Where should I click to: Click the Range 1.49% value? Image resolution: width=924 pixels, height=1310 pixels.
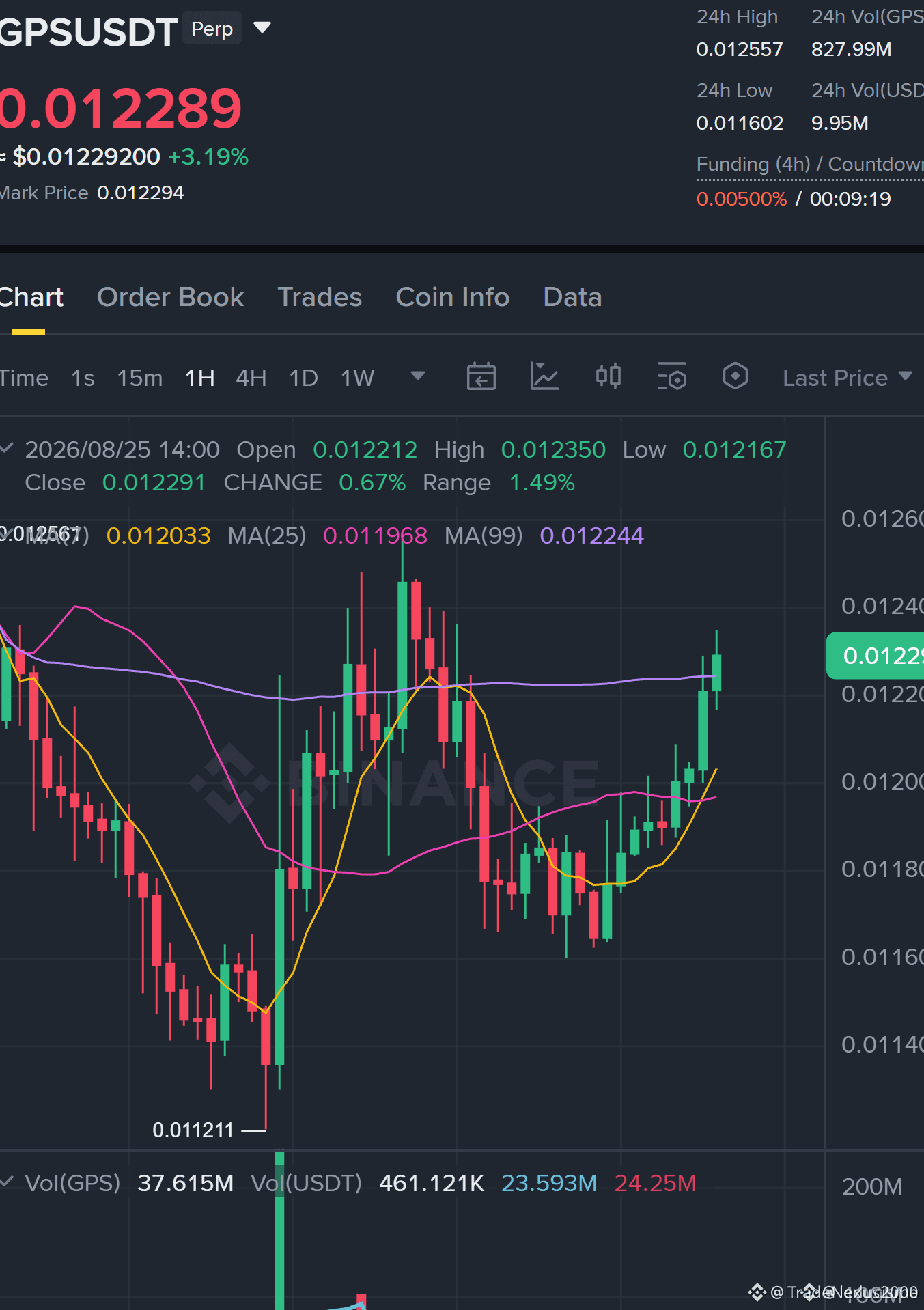(x=542, y=482)
